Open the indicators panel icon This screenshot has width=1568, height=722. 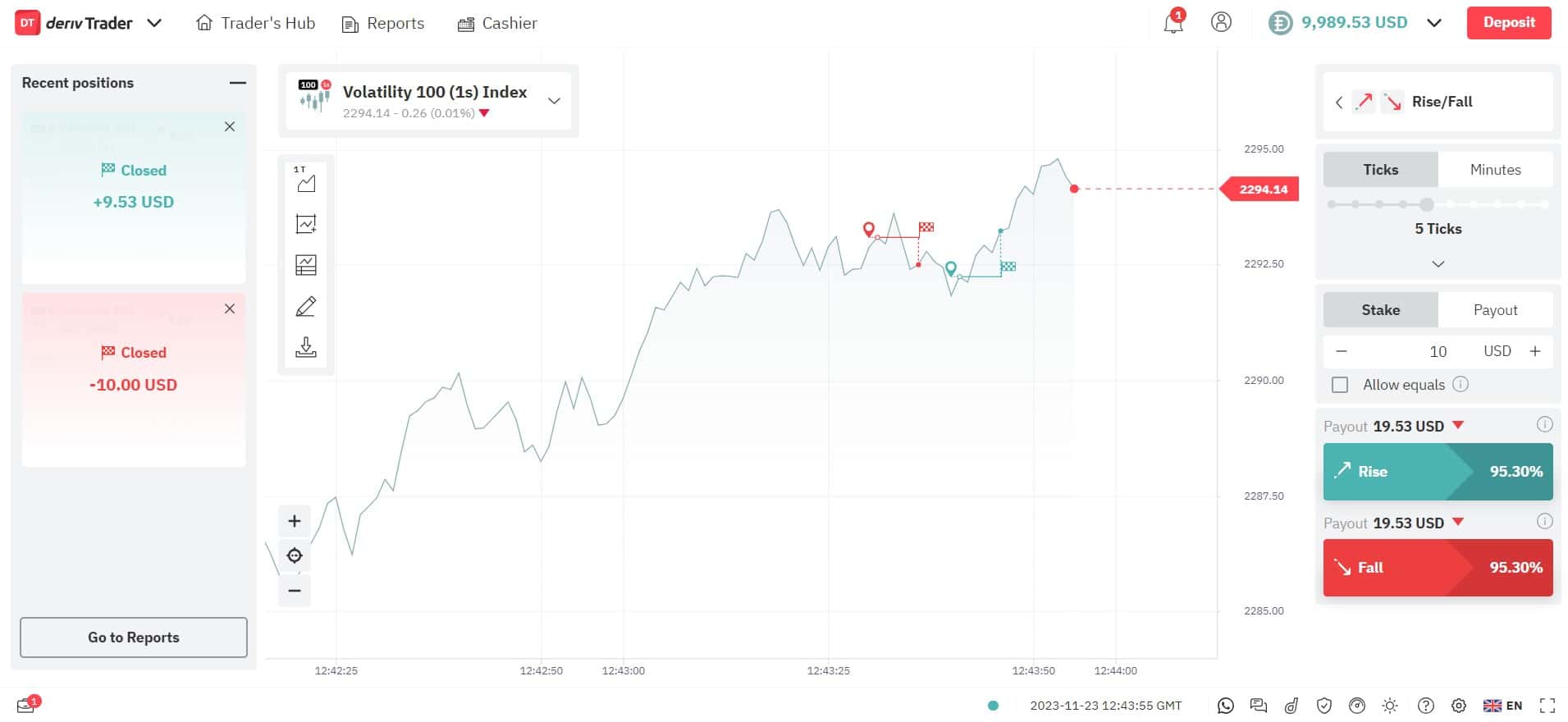[x=305, y=223]
